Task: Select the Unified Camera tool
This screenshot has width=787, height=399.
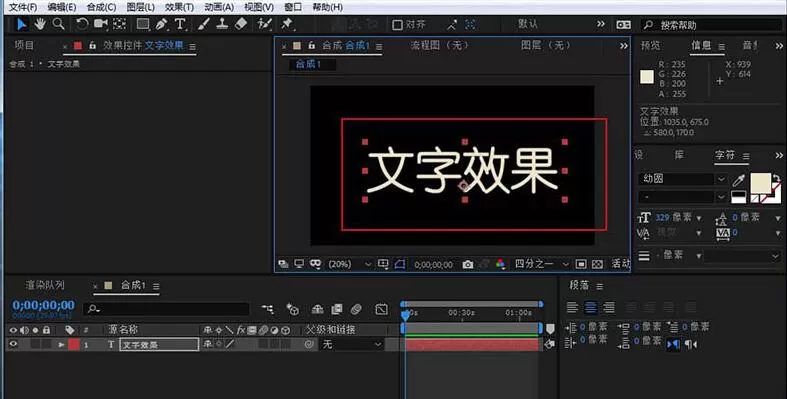Action: [x=100, y=24]
